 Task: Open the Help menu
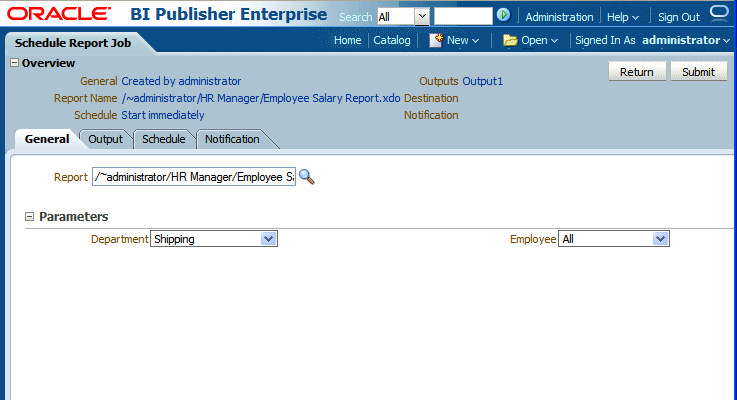tap(623, 17)
